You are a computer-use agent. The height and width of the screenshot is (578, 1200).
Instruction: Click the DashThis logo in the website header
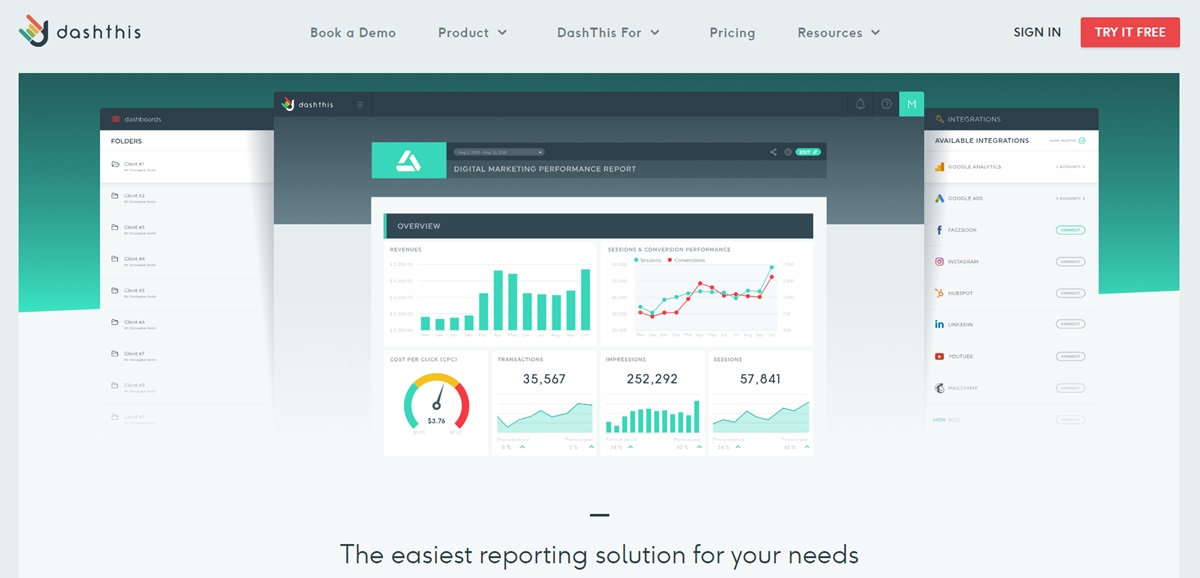[80, 31]
